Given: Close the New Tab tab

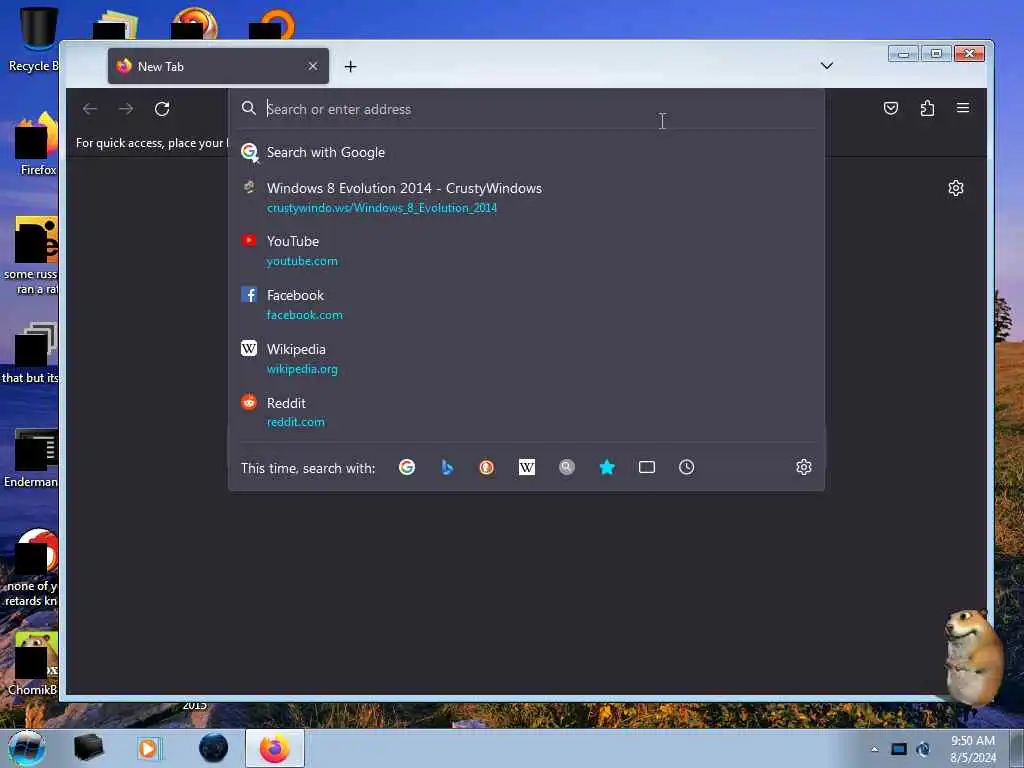Looking at the screenshot, I should (x=313, y=66).
